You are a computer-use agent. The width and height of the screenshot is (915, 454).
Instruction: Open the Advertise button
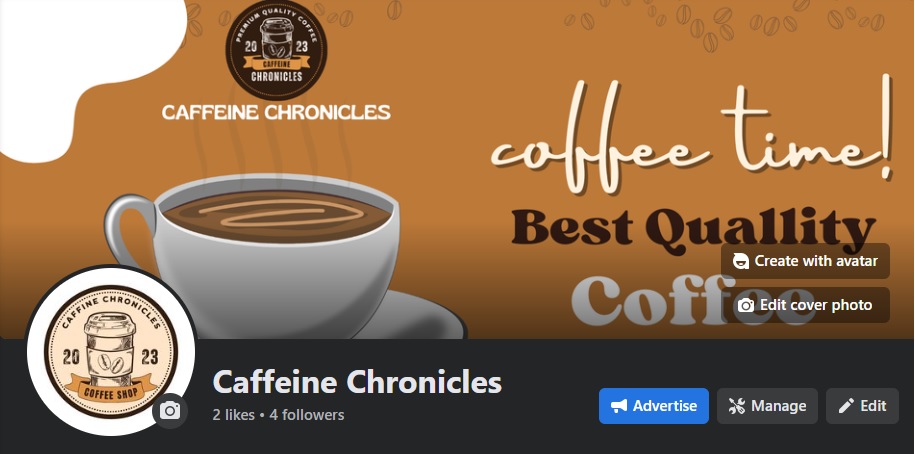click(654, 406)
